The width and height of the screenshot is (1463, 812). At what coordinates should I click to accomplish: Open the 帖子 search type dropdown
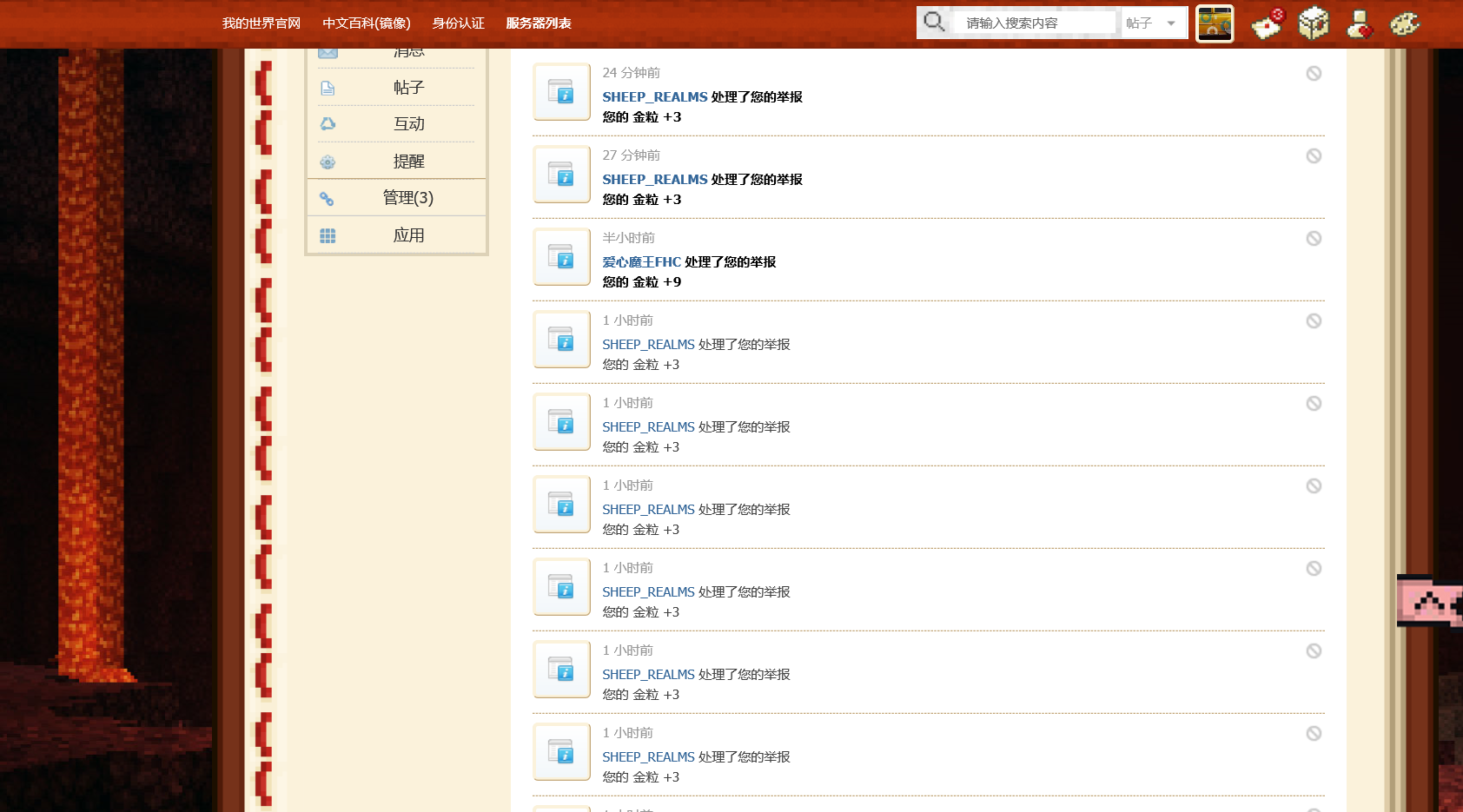[1153, 23]
